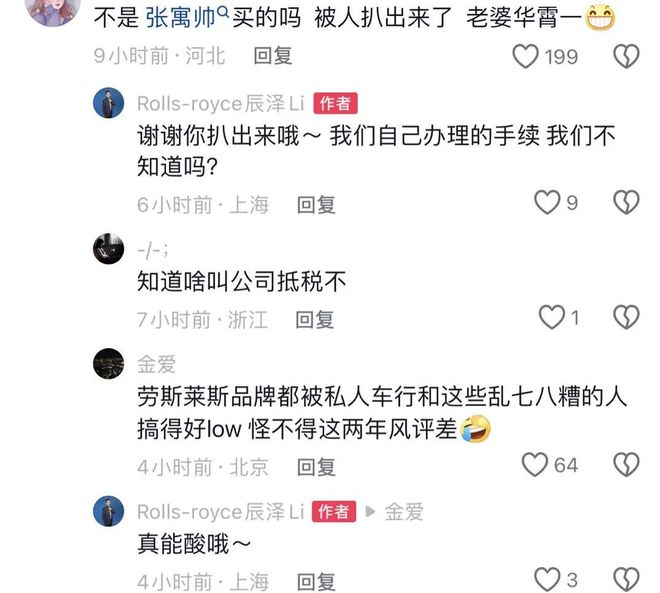Like the 公司抵税 comment with 1 like
Viewport: 660px width, 593px height.
[x=552, y=317]
